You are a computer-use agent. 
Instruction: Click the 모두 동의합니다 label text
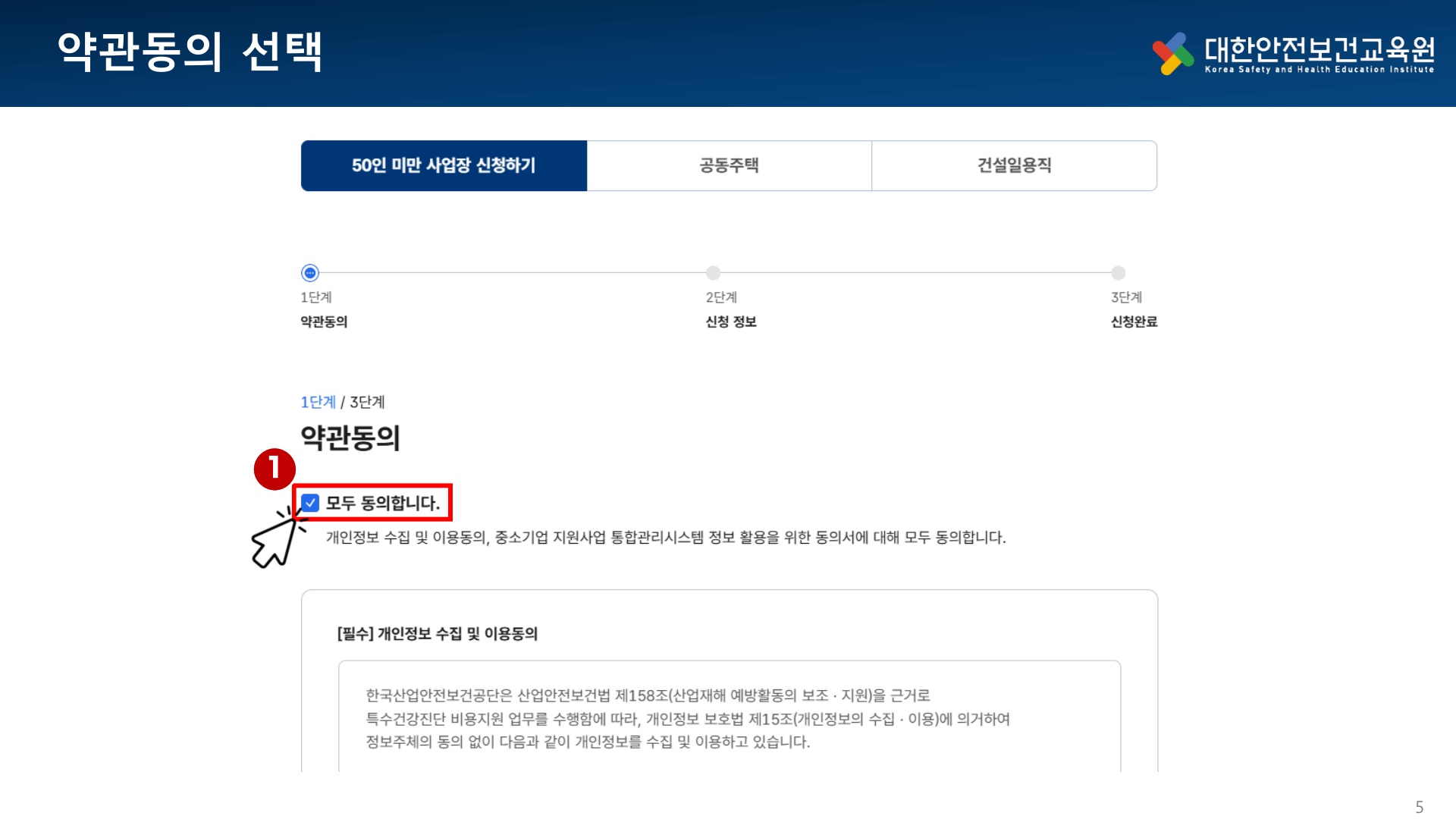382,503
